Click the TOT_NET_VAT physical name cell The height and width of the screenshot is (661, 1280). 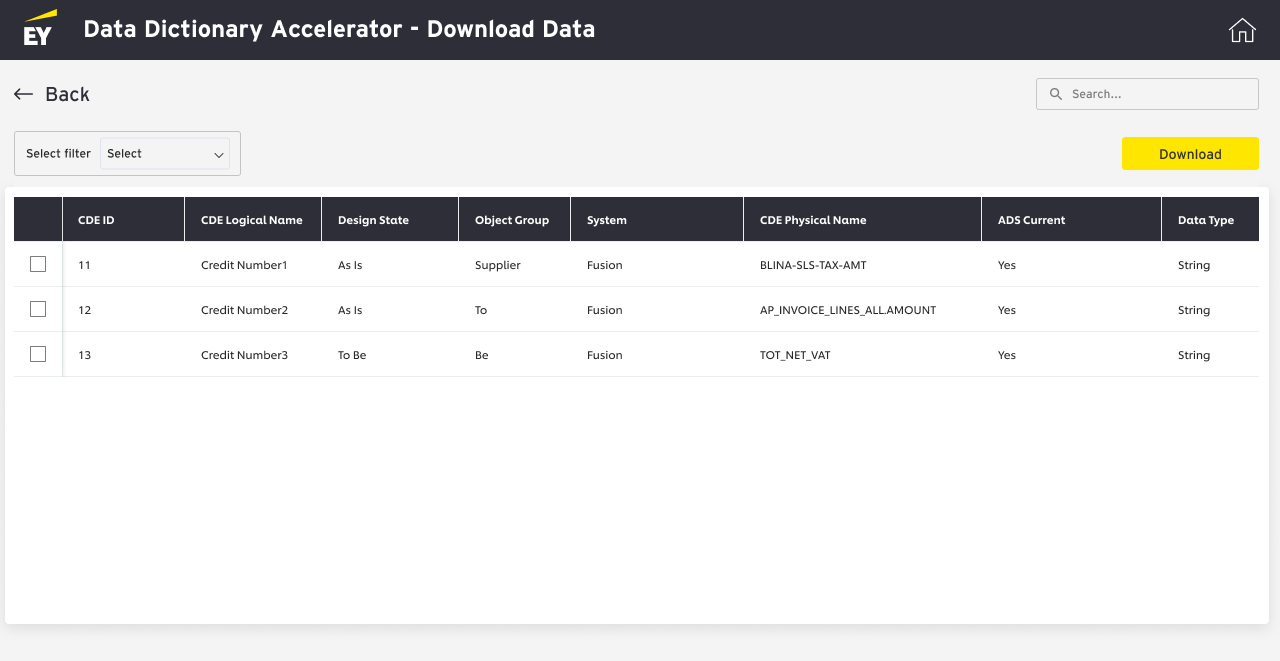(795, 355)
